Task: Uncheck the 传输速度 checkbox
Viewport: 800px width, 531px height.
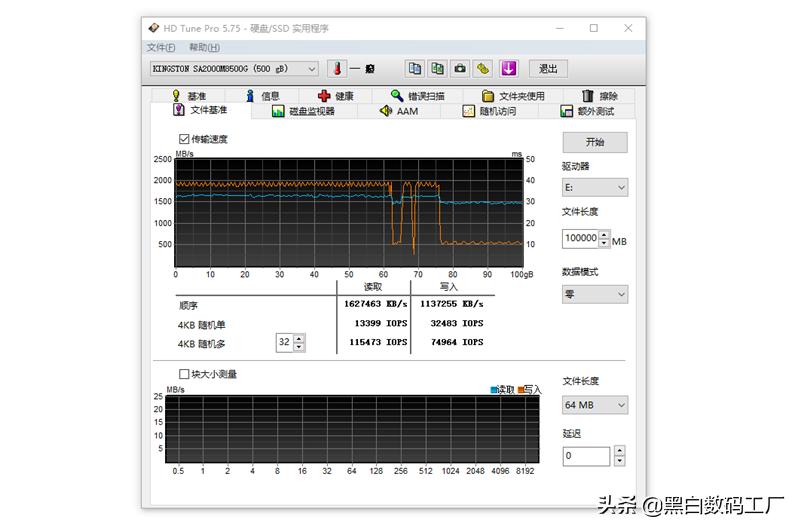Action: [x=184, y=139]
